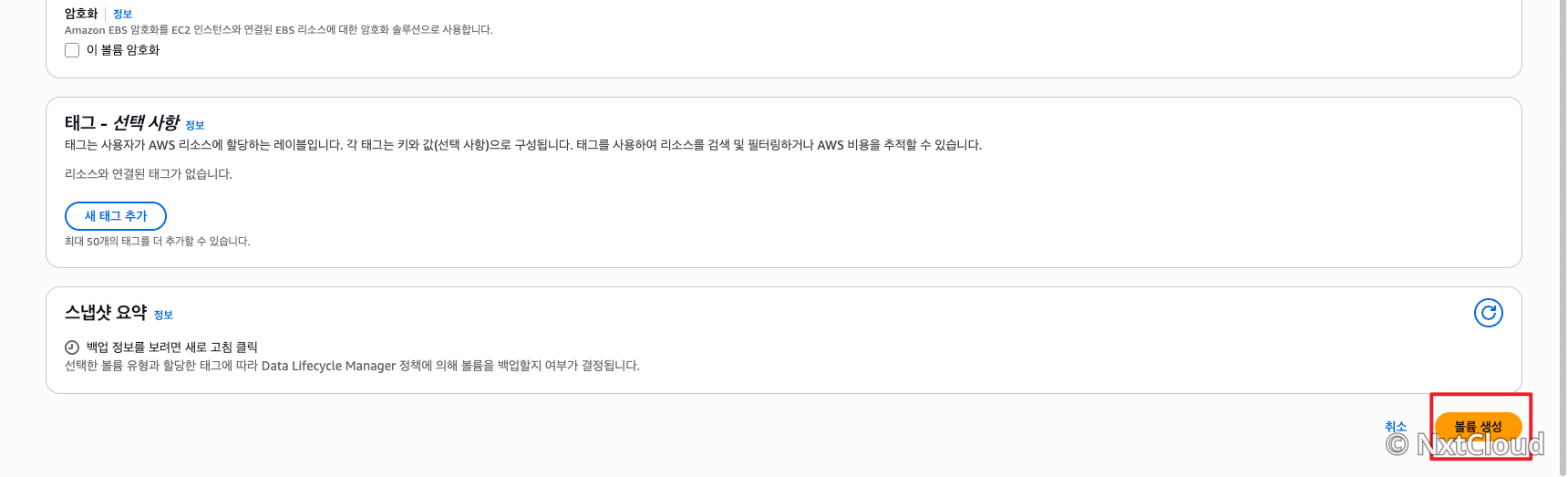Click the Data Lifecycle Manager text

(328, 366)
